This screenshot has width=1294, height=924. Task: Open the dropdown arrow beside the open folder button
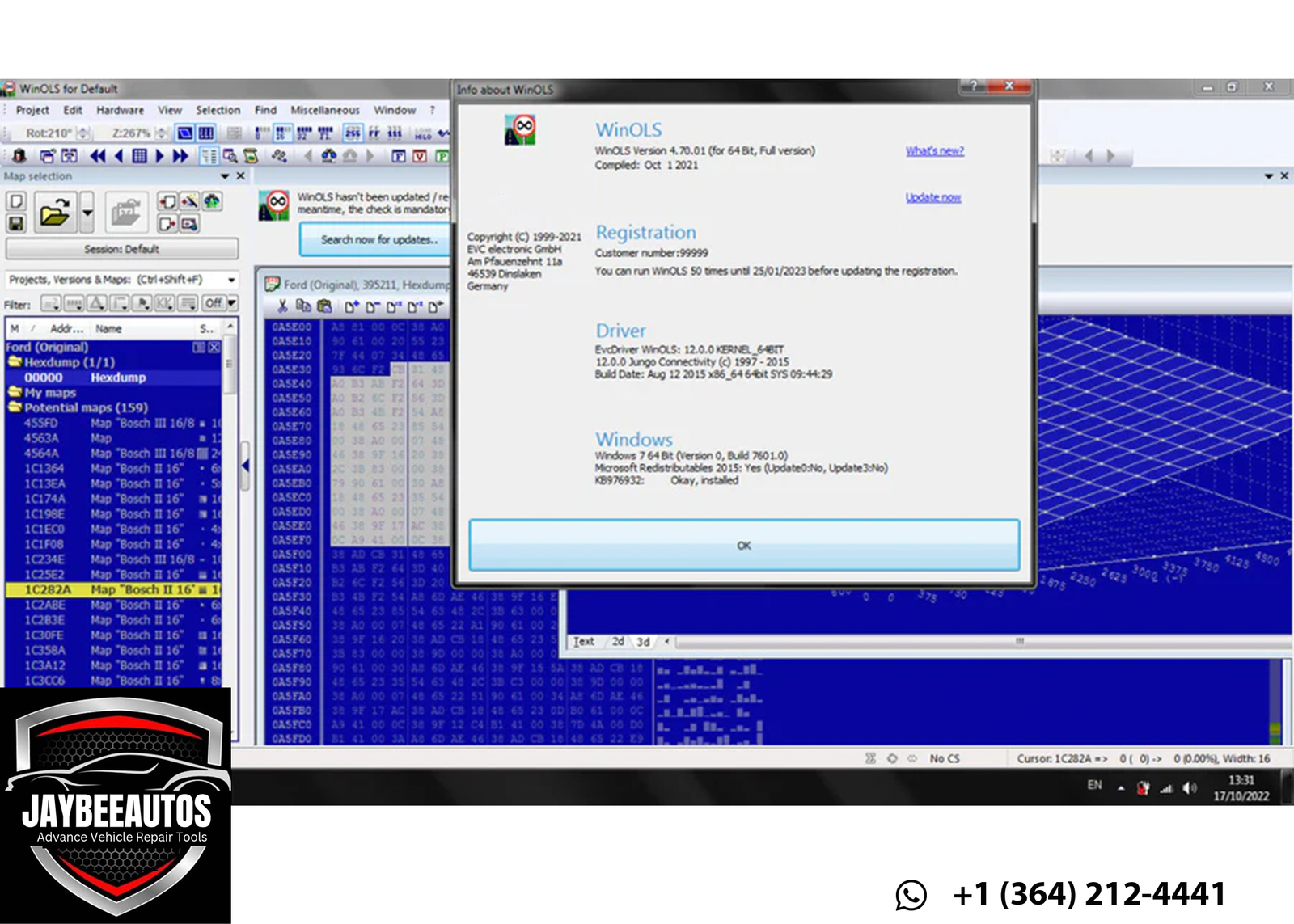(x=87, y=213)
